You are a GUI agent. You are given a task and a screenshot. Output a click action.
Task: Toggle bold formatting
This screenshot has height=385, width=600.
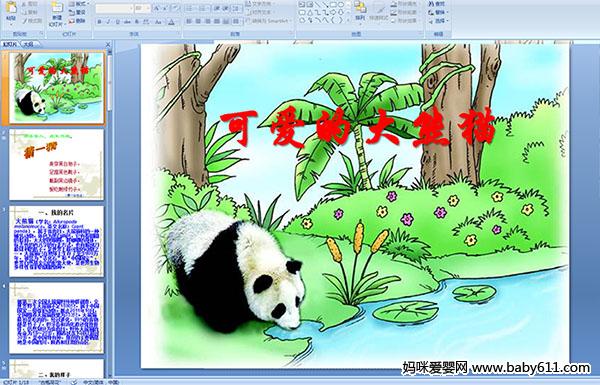(x=100, y=22)
